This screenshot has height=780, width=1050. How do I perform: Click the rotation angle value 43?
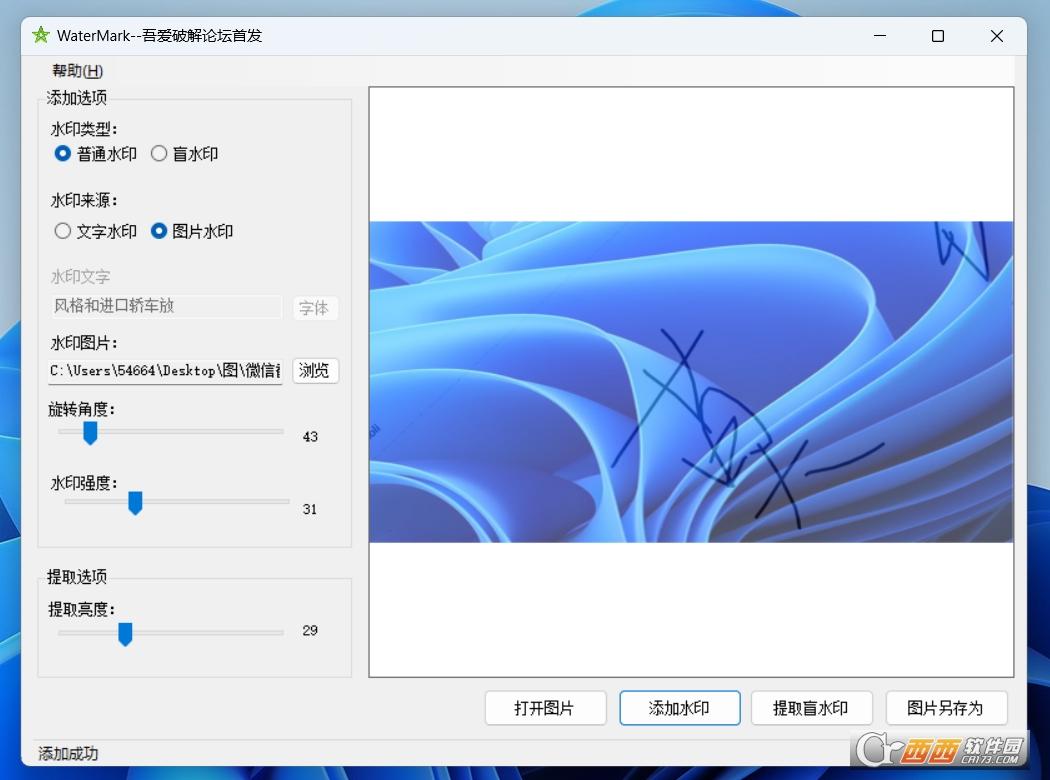310,437
